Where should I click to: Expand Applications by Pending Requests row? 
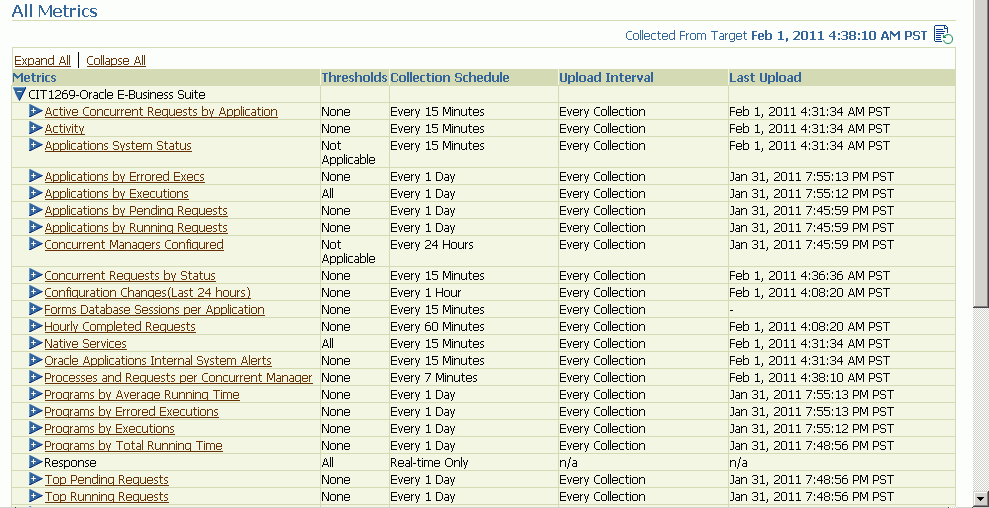tap(36, 210)
